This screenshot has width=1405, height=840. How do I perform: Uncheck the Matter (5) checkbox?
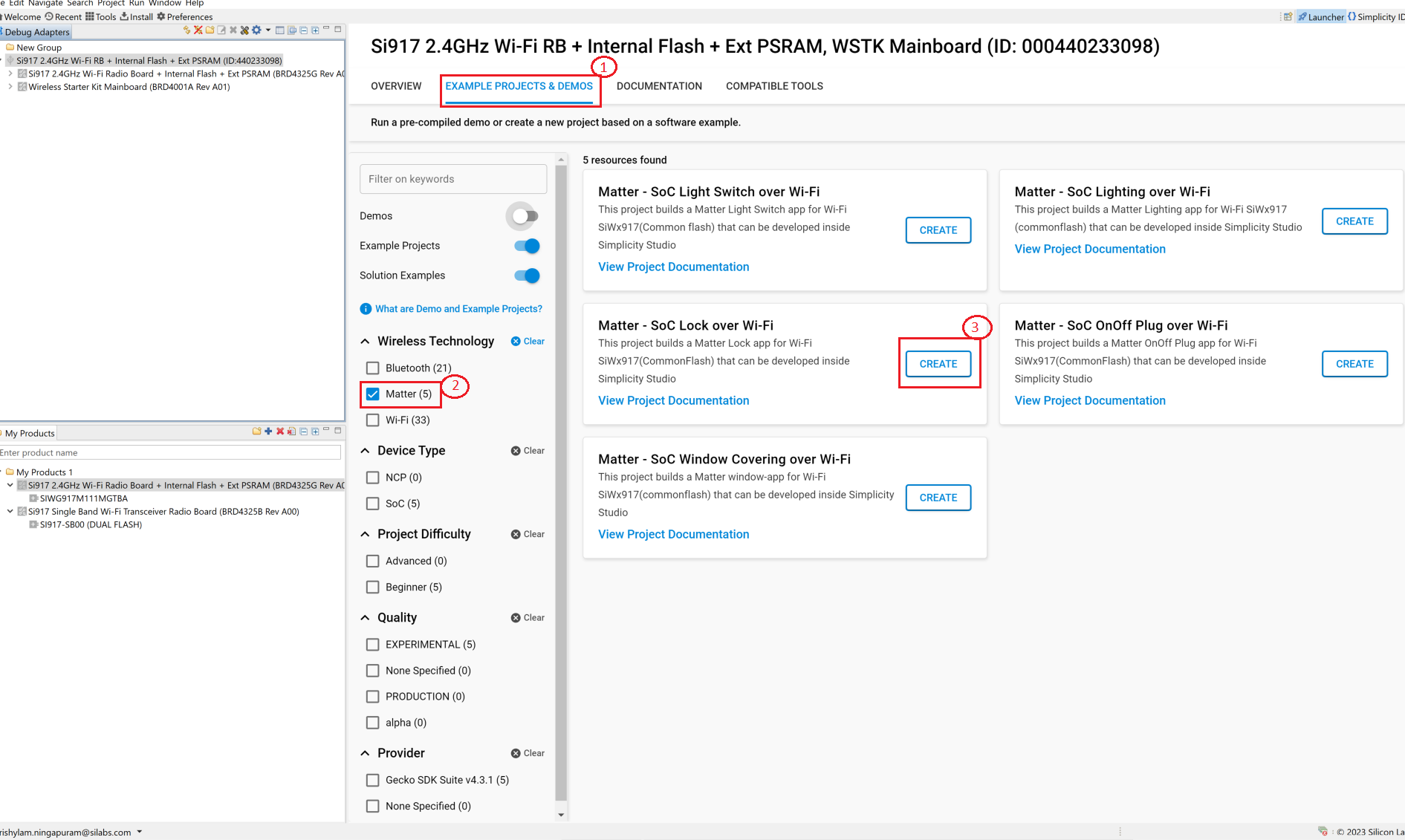click(x=373, y=394)
